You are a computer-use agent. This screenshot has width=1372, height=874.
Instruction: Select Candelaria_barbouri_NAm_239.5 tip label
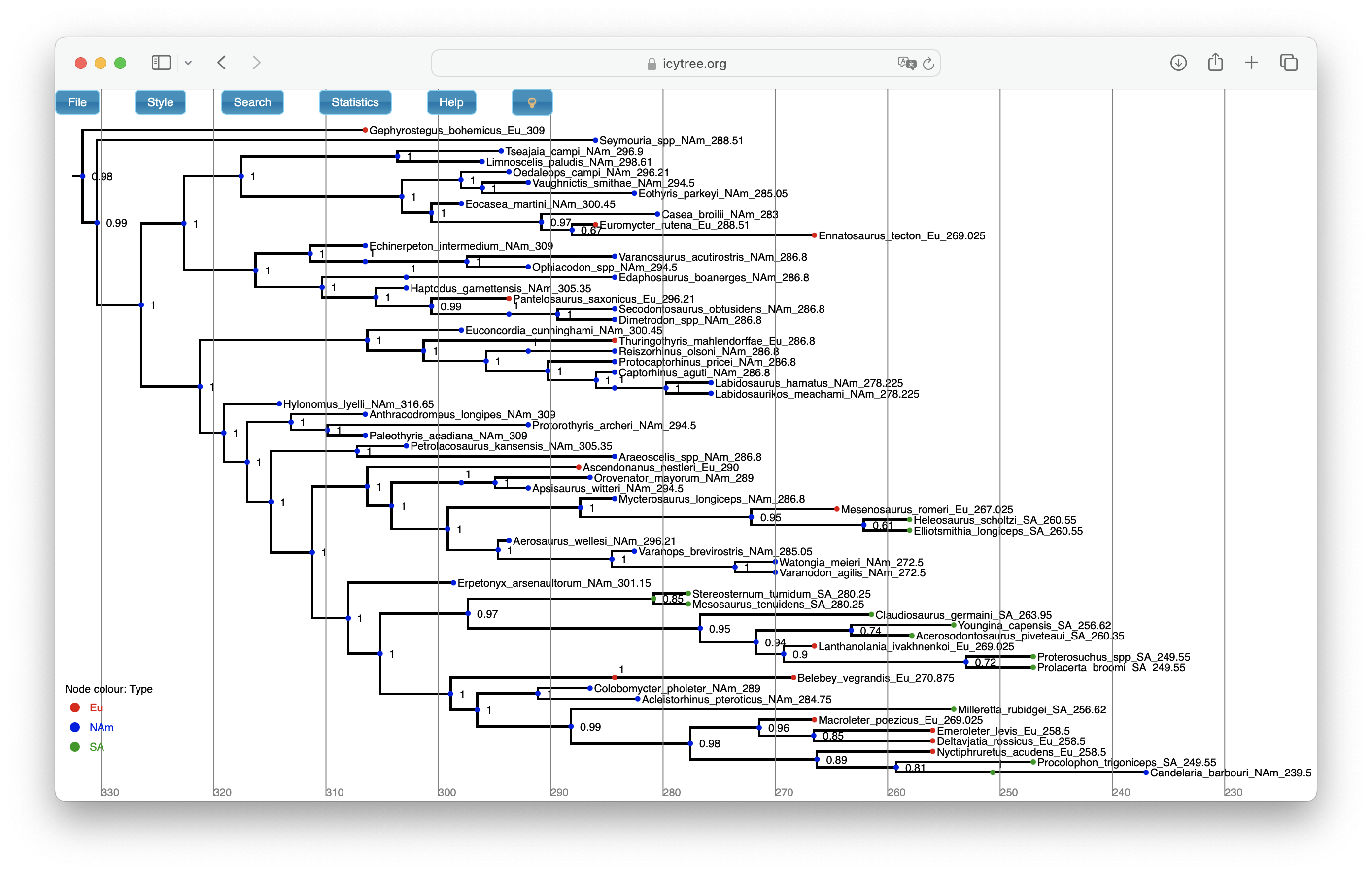[1231, 773]
